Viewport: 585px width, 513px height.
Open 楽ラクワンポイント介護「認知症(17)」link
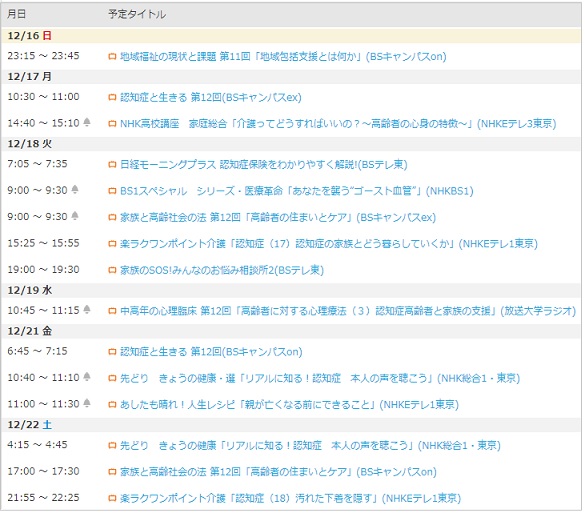point(329,244)
